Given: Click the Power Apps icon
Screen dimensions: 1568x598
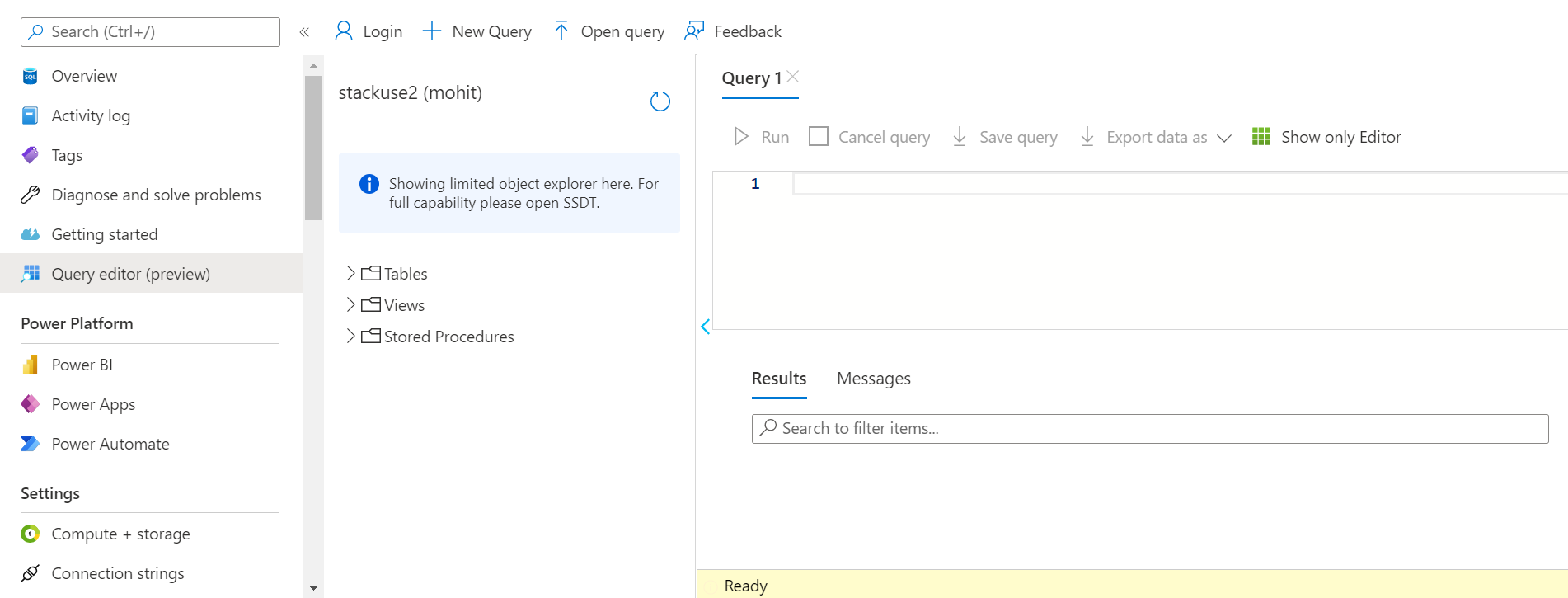Looking at the screenshot, I should click(31, 404).
